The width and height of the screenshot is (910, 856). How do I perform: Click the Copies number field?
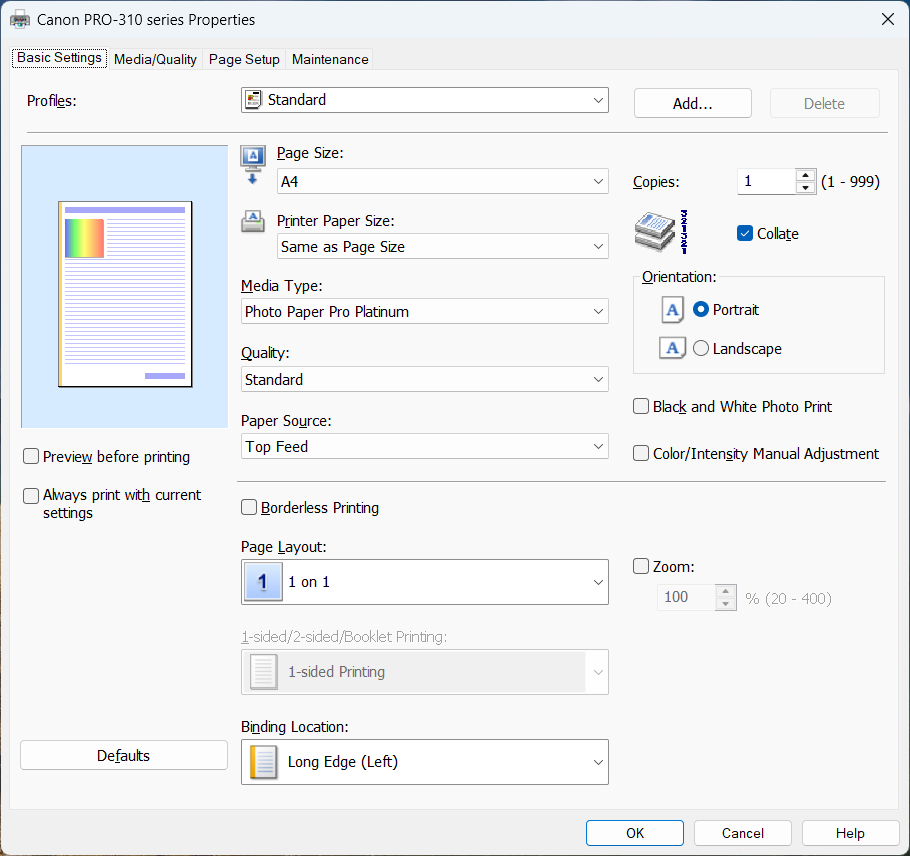pyautogui.click(x=766, y=182)
